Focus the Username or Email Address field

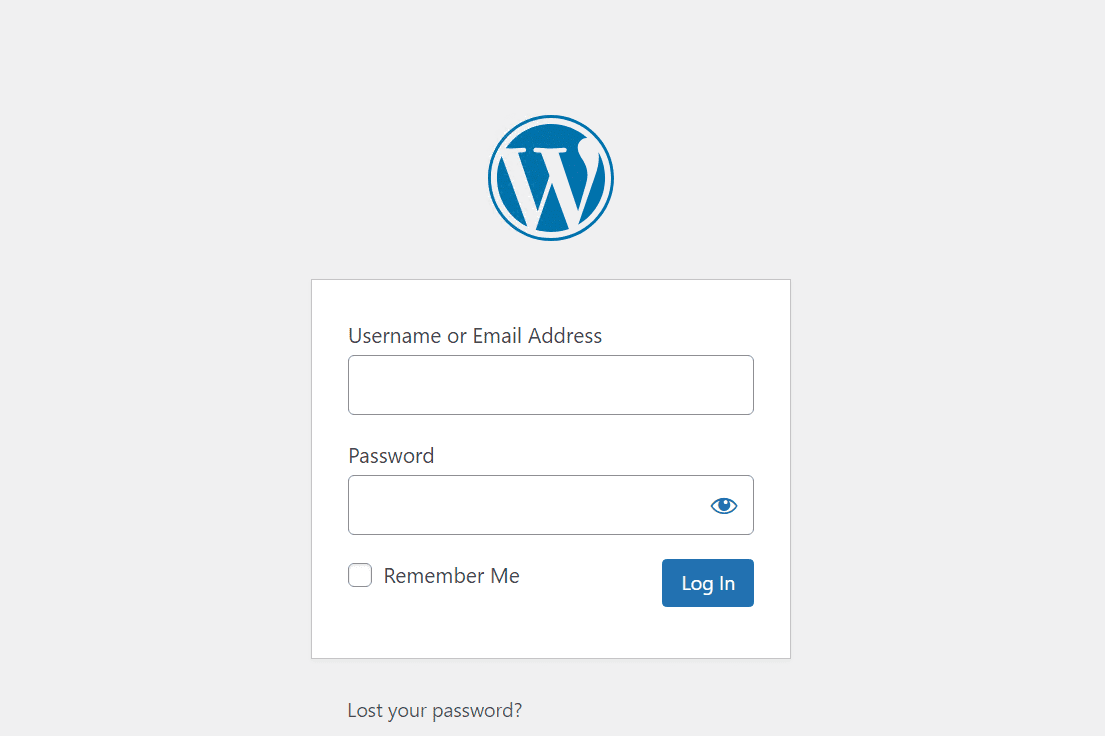550,385
